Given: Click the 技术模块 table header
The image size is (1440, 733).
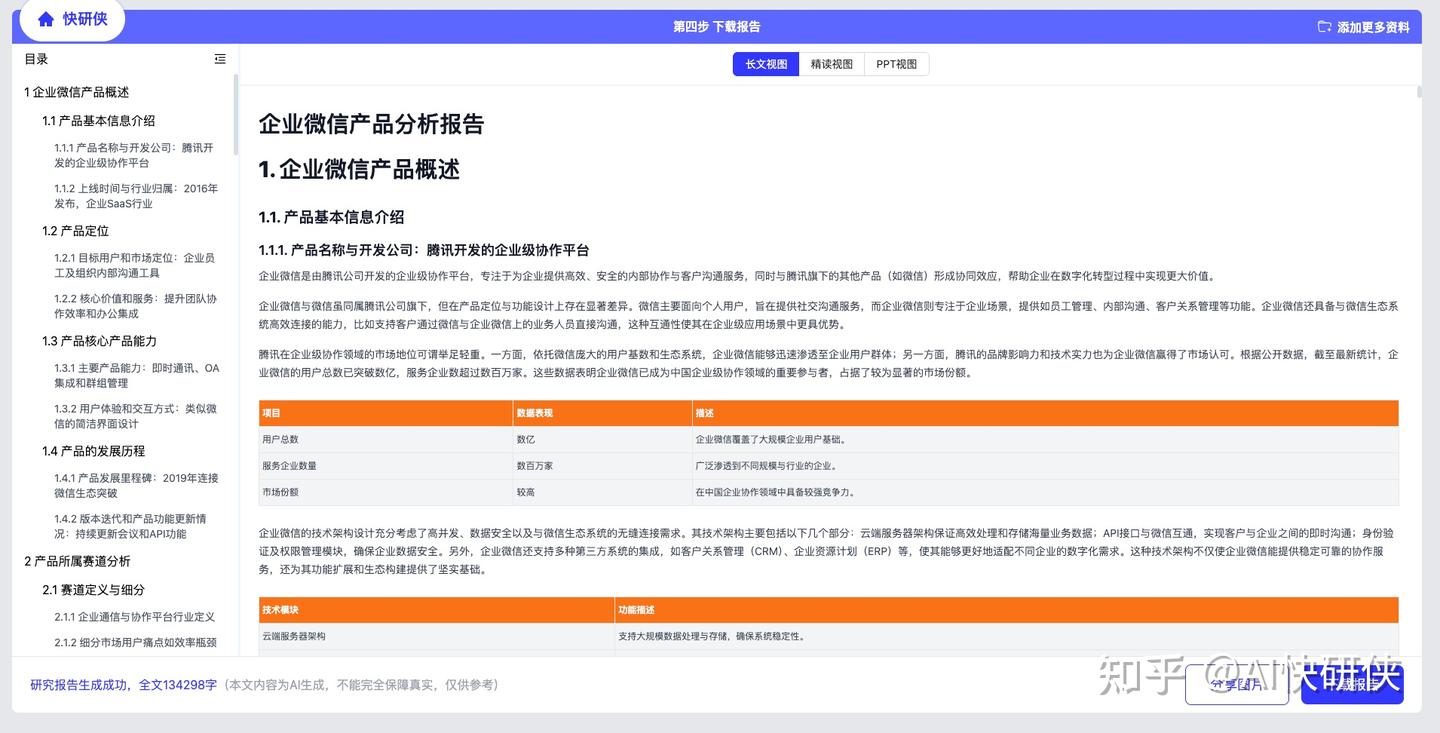Looking at the screenshot, I should point(437,610).
